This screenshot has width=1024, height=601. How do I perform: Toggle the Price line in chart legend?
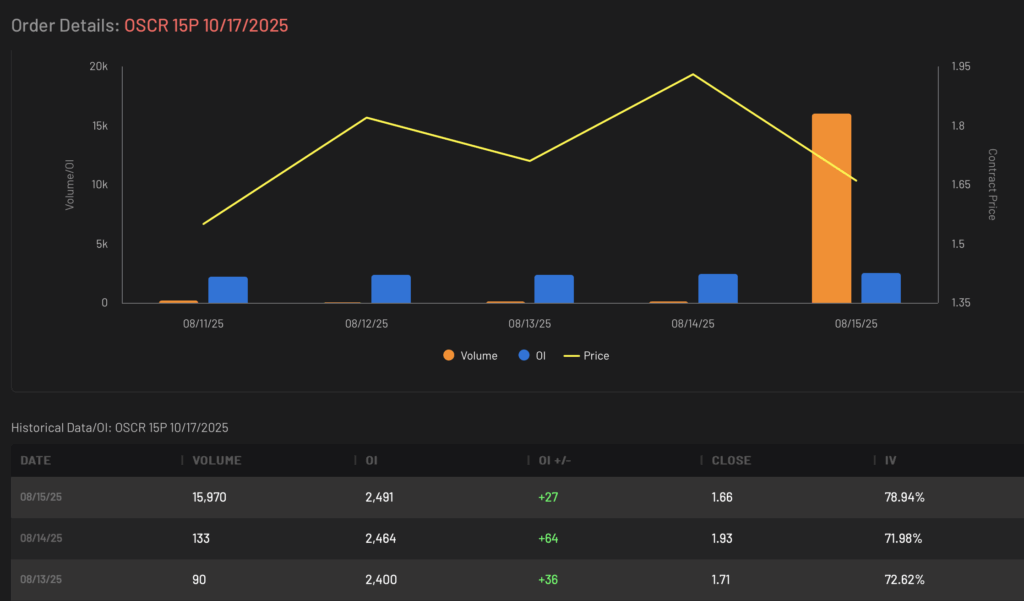(586, 355)
